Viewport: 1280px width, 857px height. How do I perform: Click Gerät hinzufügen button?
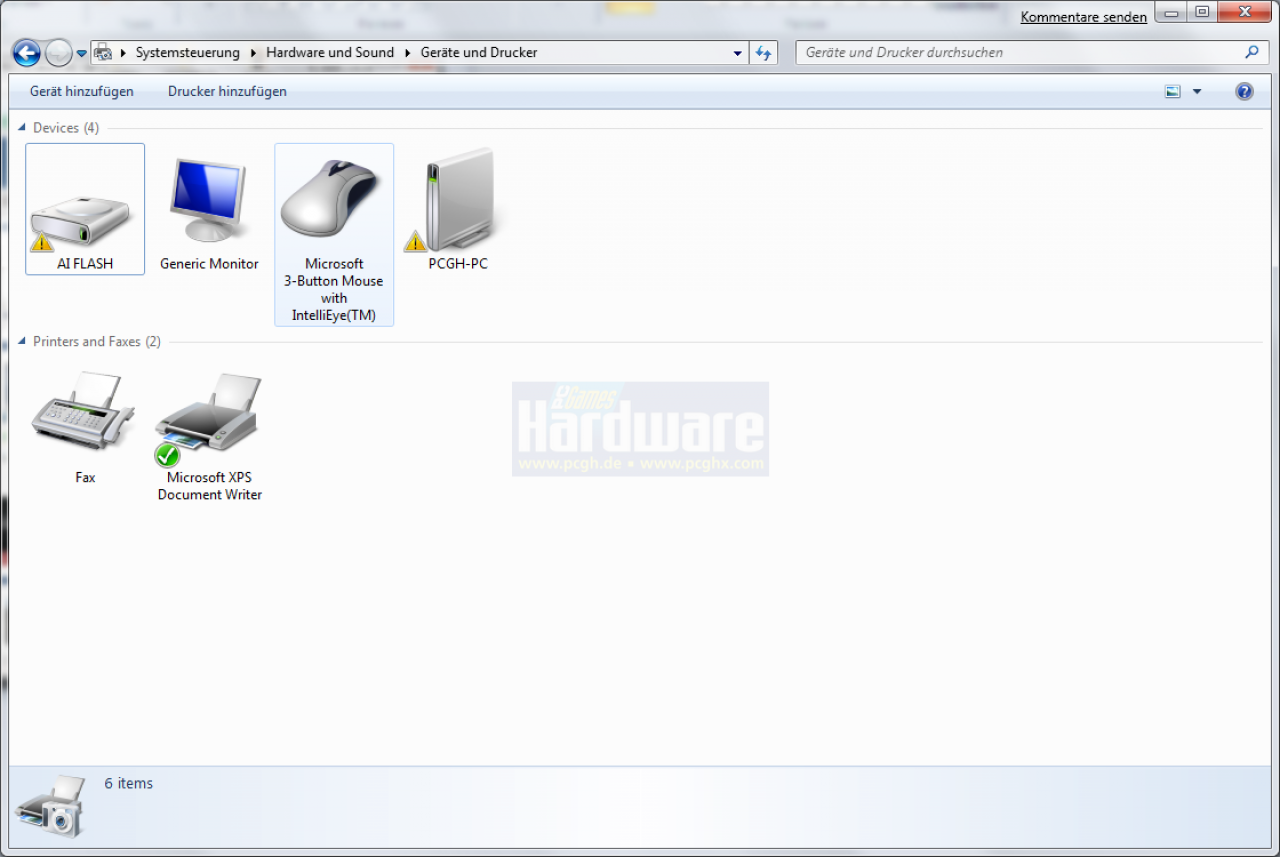(82, 91)
